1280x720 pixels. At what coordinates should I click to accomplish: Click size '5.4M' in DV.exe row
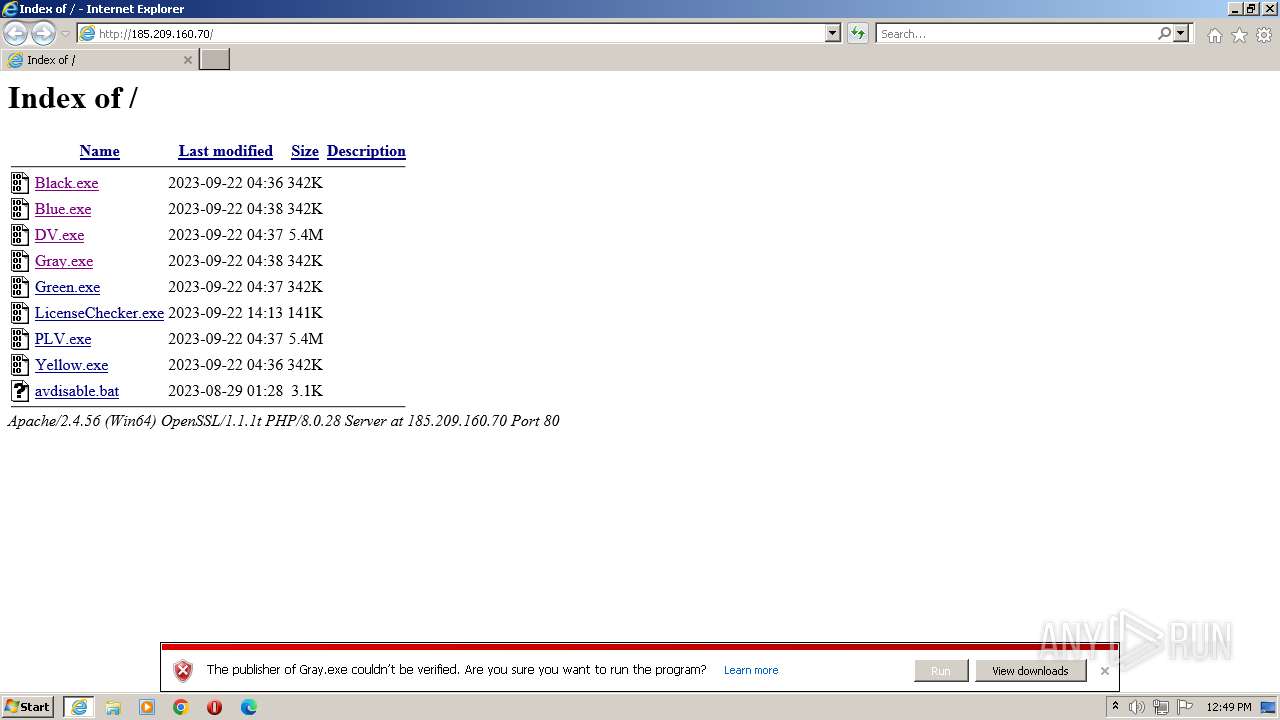point(306,235)
